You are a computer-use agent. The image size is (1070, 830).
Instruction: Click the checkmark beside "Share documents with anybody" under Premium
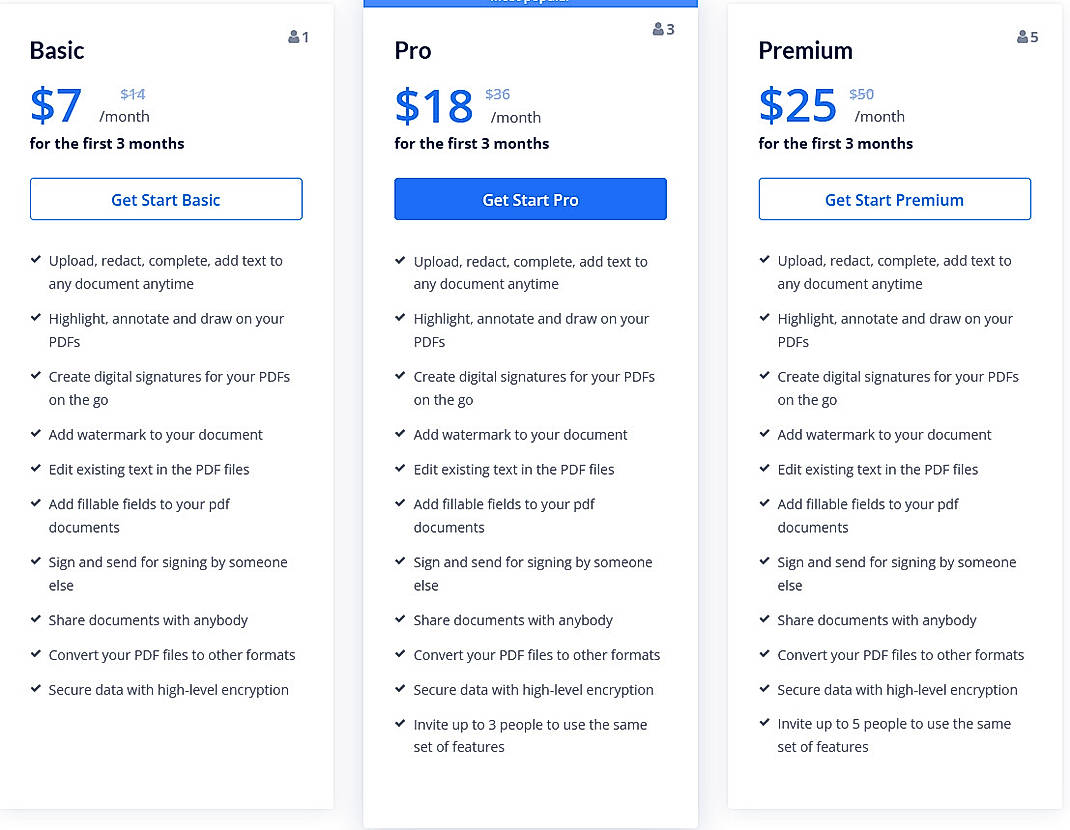tap(764, 620)
